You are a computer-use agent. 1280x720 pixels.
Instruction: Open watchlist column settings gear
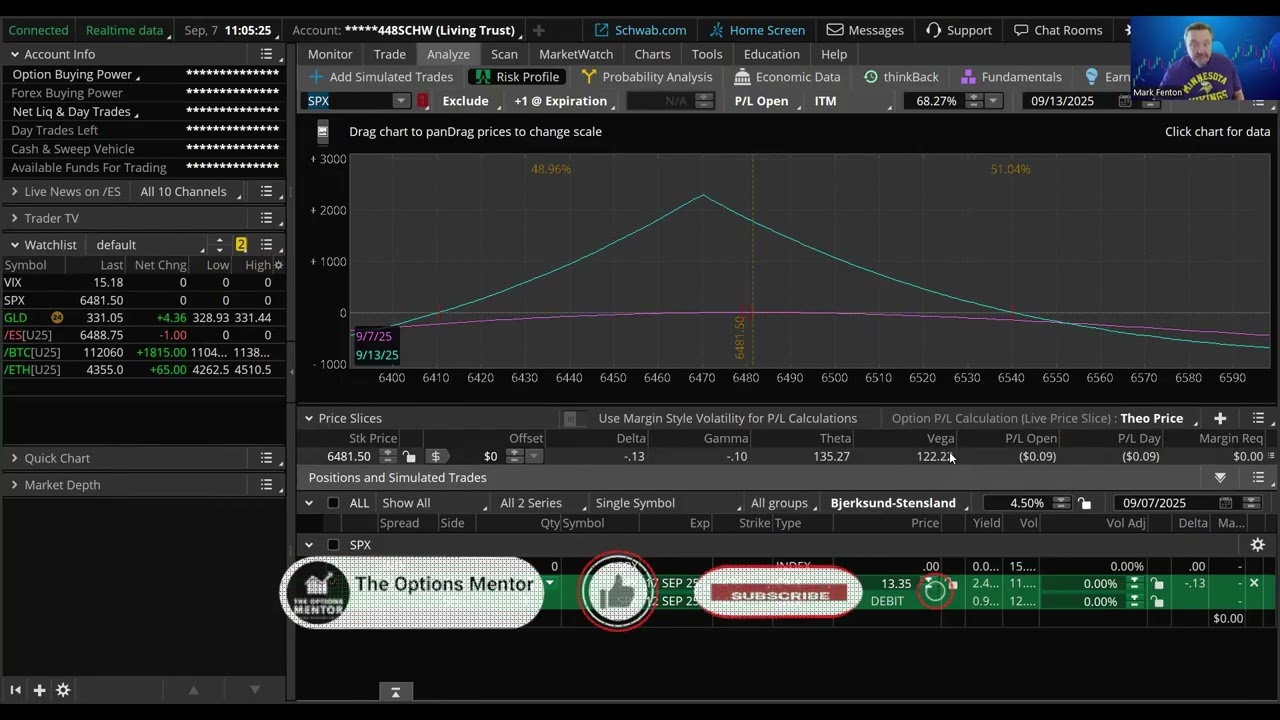(x=278, y=265)
